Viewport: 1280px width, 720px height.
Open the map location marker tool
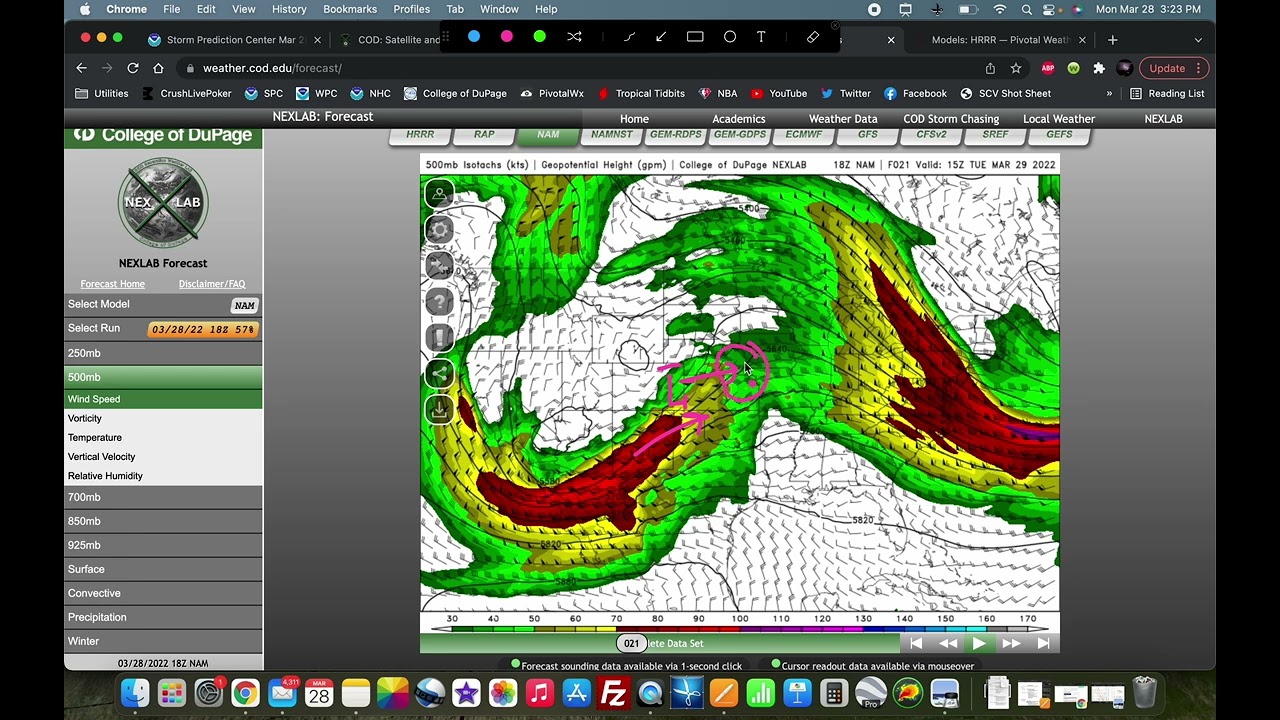tap(439, 193)
